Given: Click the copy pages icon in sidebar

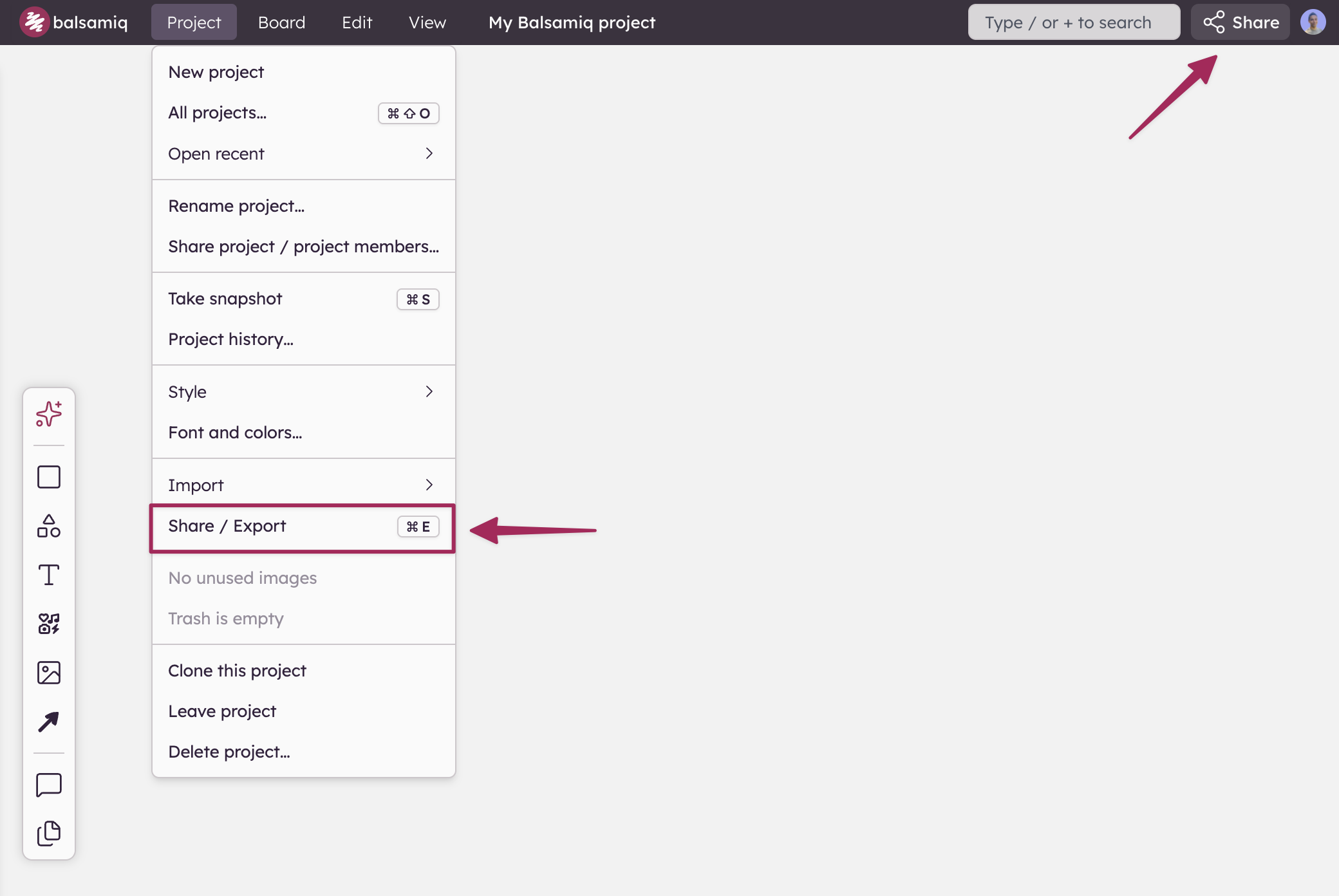Looking at the screenshot, I should click(x=49, y=834).
